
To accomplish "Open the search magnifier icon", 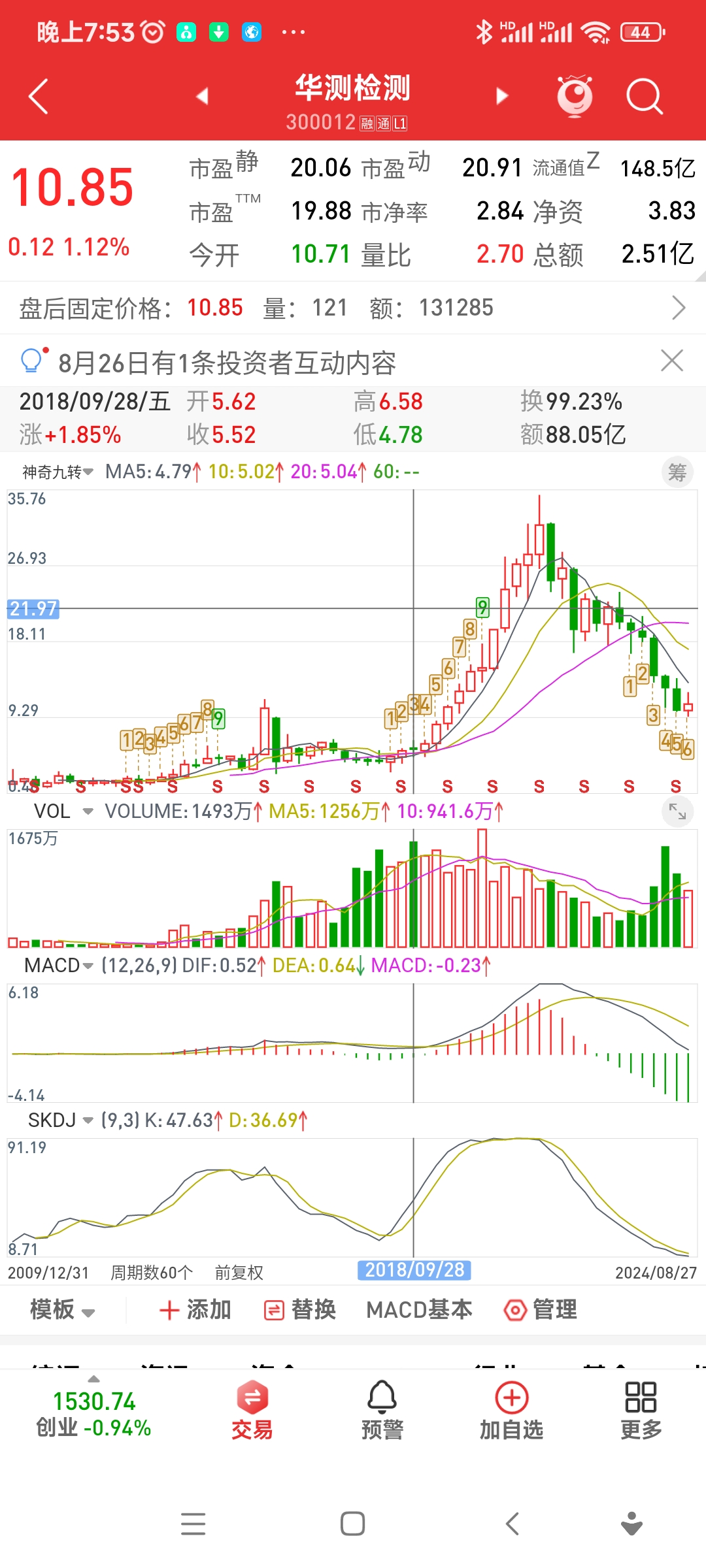I will [644, 97].
